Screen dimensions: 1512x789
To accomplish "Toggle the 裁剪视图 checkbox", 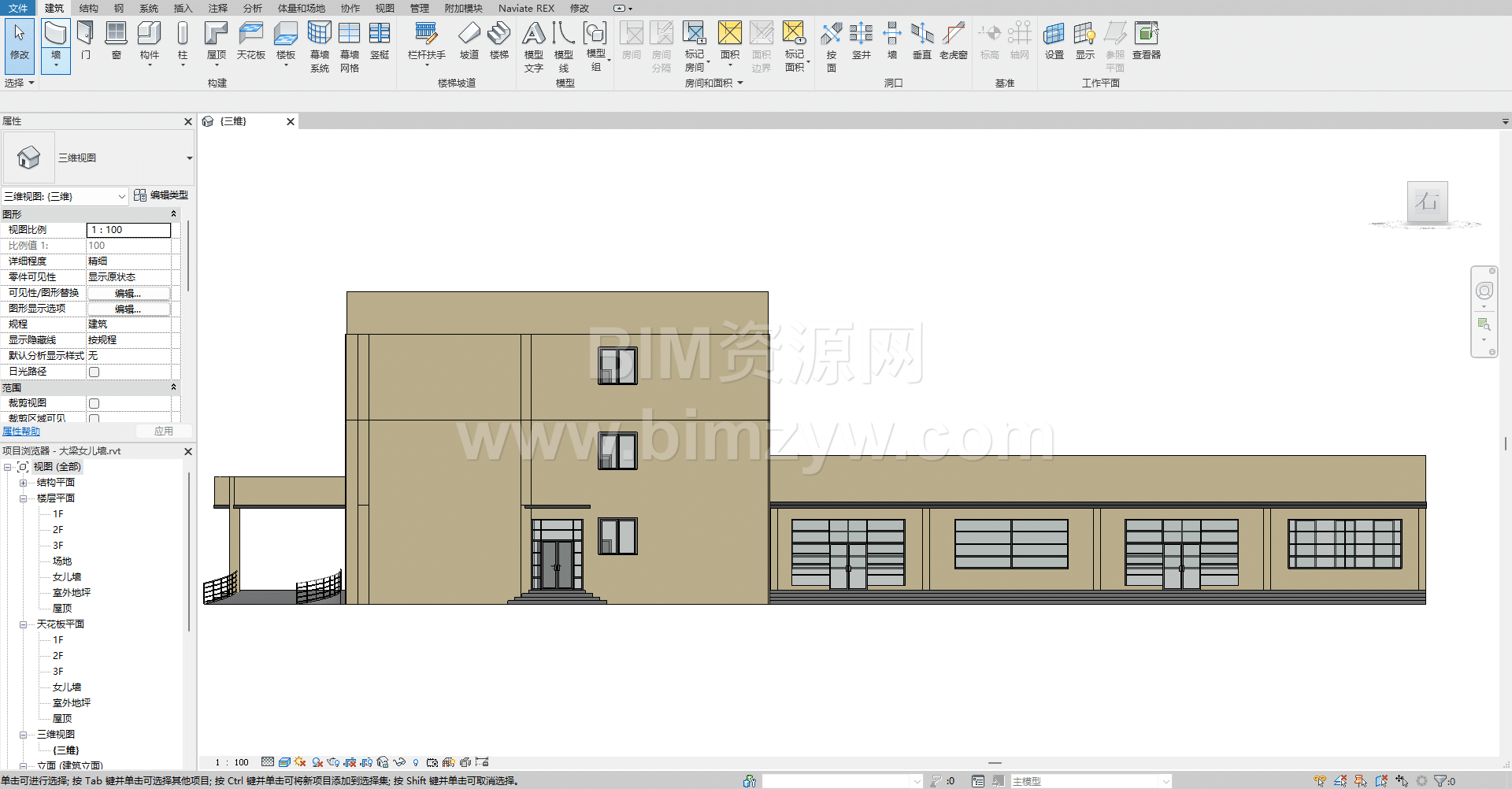I will [94, 403].
